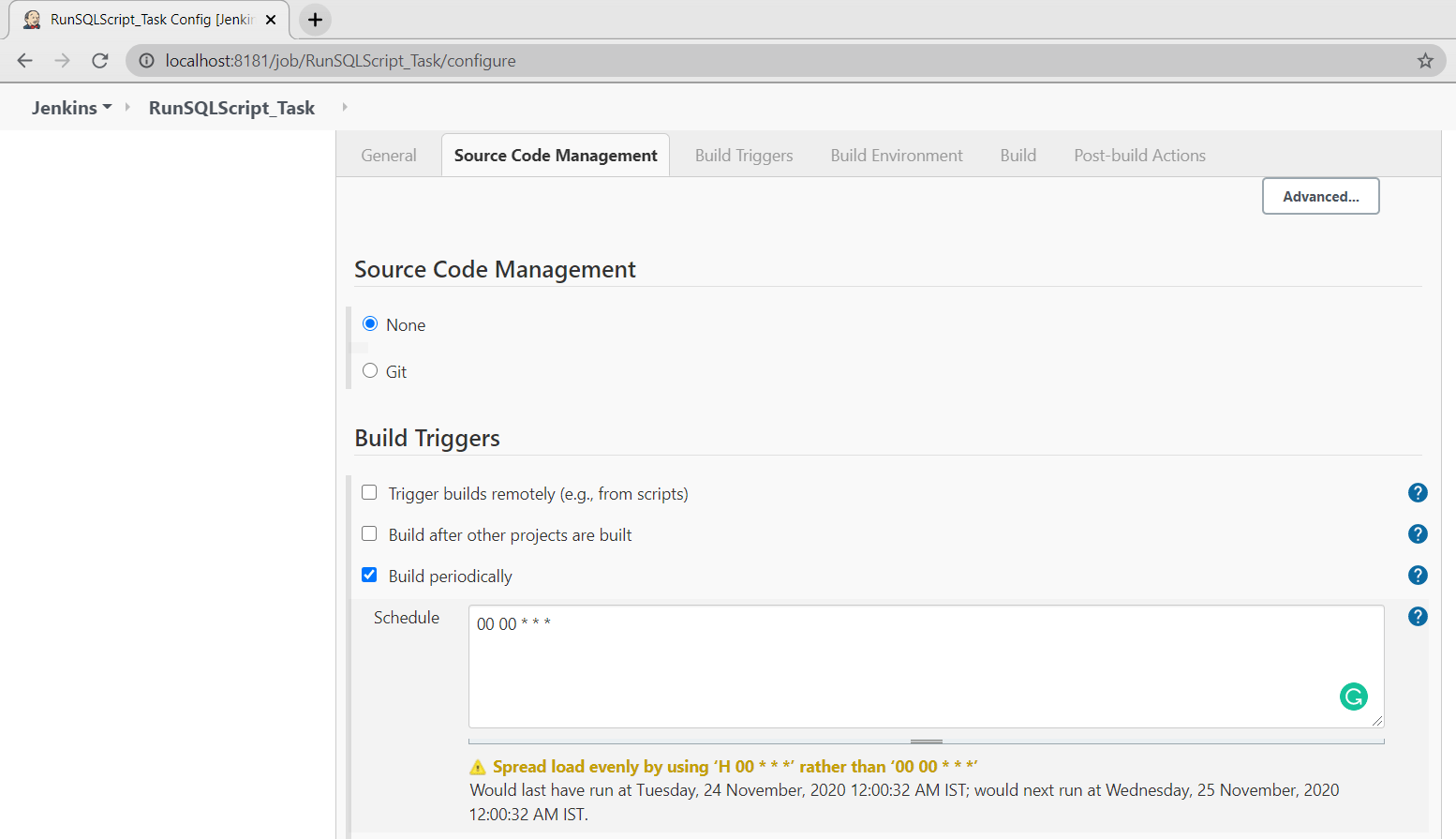Image resolution: width=1456 pixels, height=839 pixels.
Task: Select Git as source code management
Action: (x=370, y=371)
